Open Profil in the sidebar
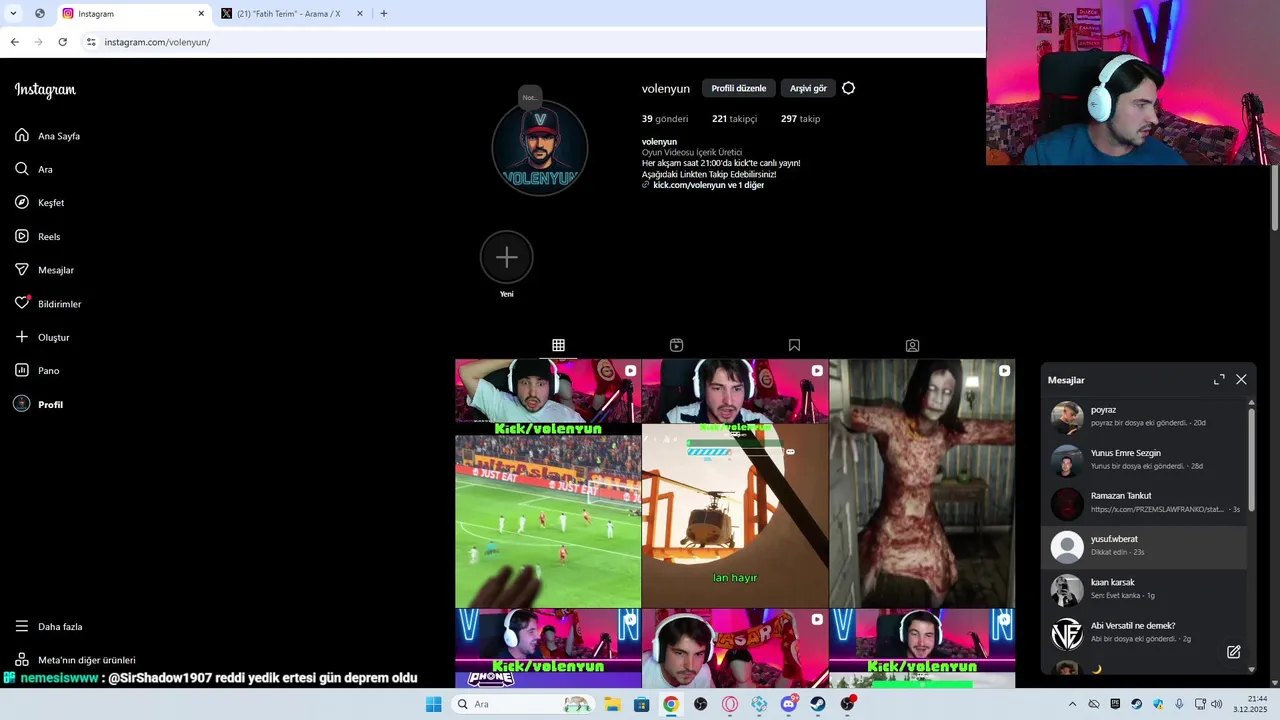Image resolution: width=1280 pixels, height=720 pixels. click(x=38, y=404)
